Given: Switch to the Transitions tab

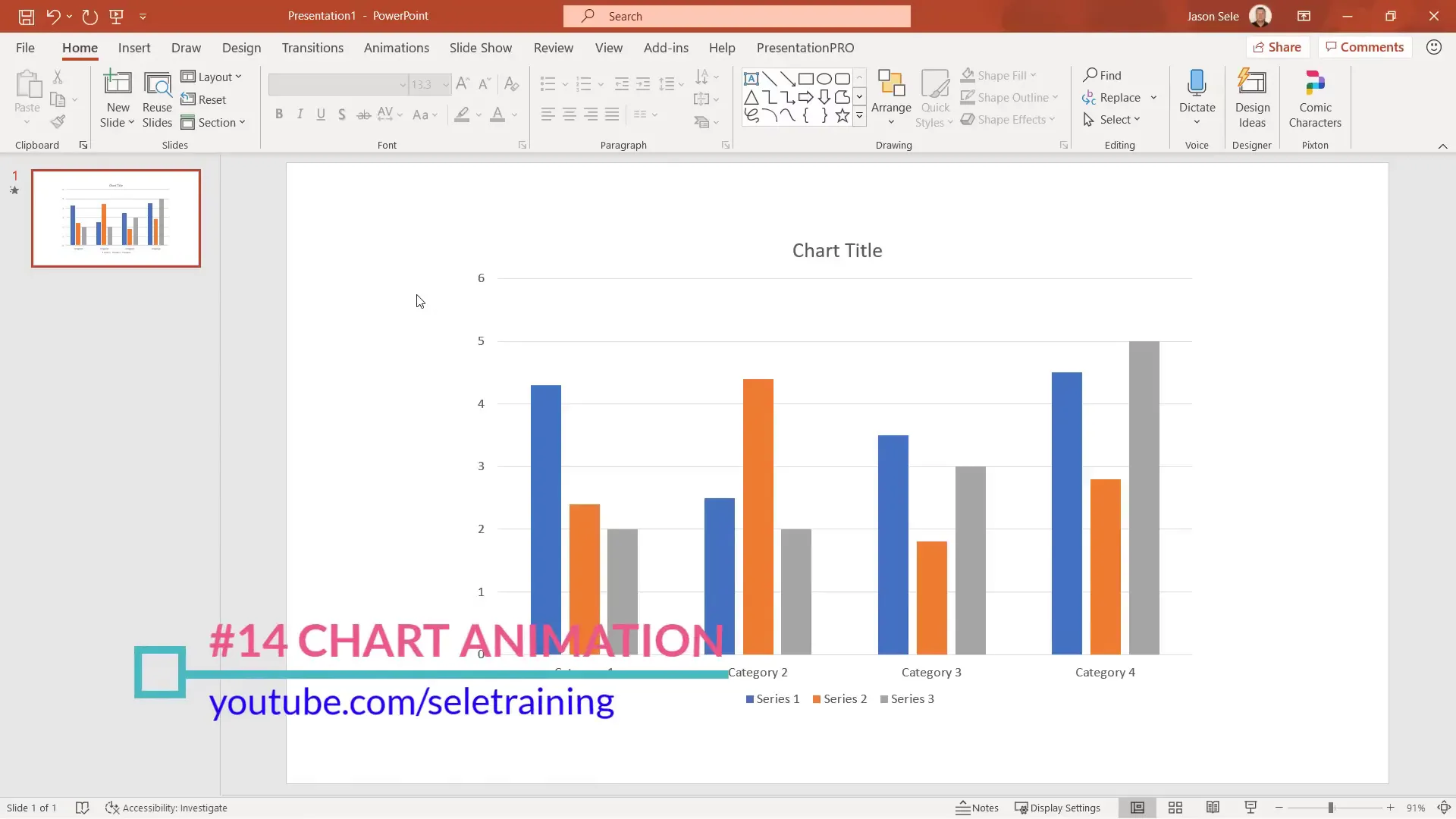Looking at the screenshot, I should pos(312,48).
